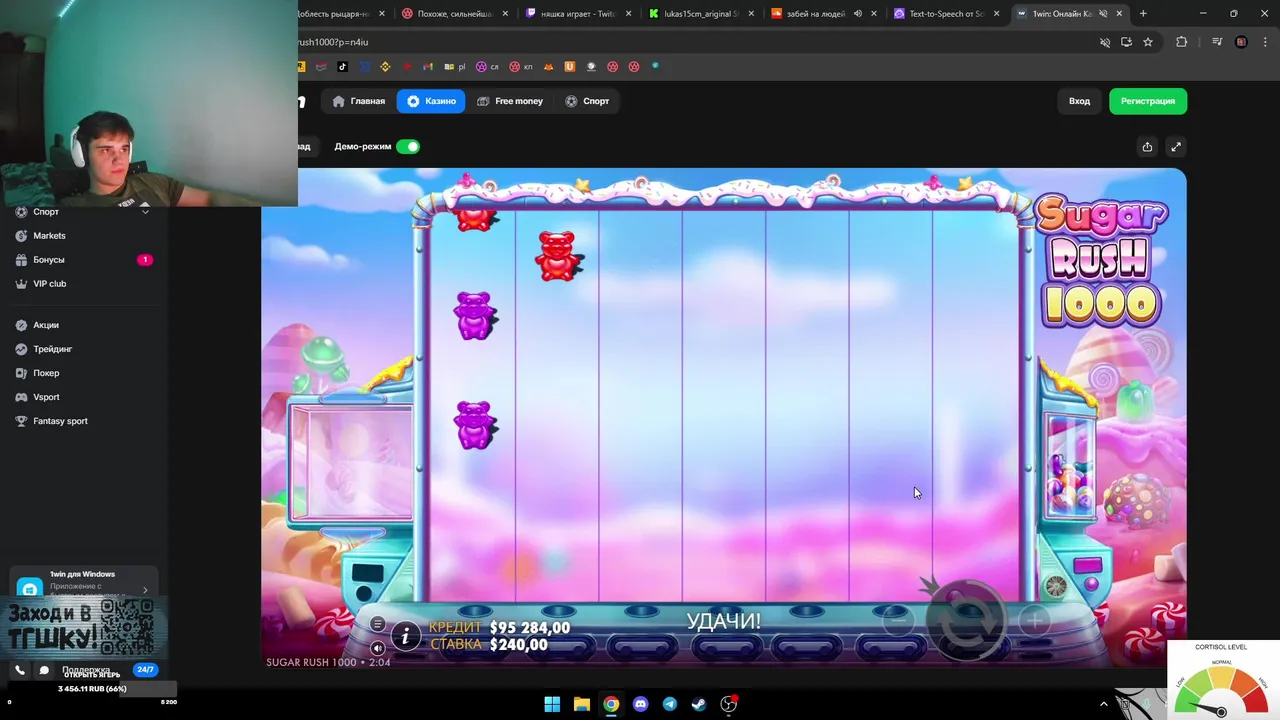Click the VIP club crown icon

coord(22,284)
